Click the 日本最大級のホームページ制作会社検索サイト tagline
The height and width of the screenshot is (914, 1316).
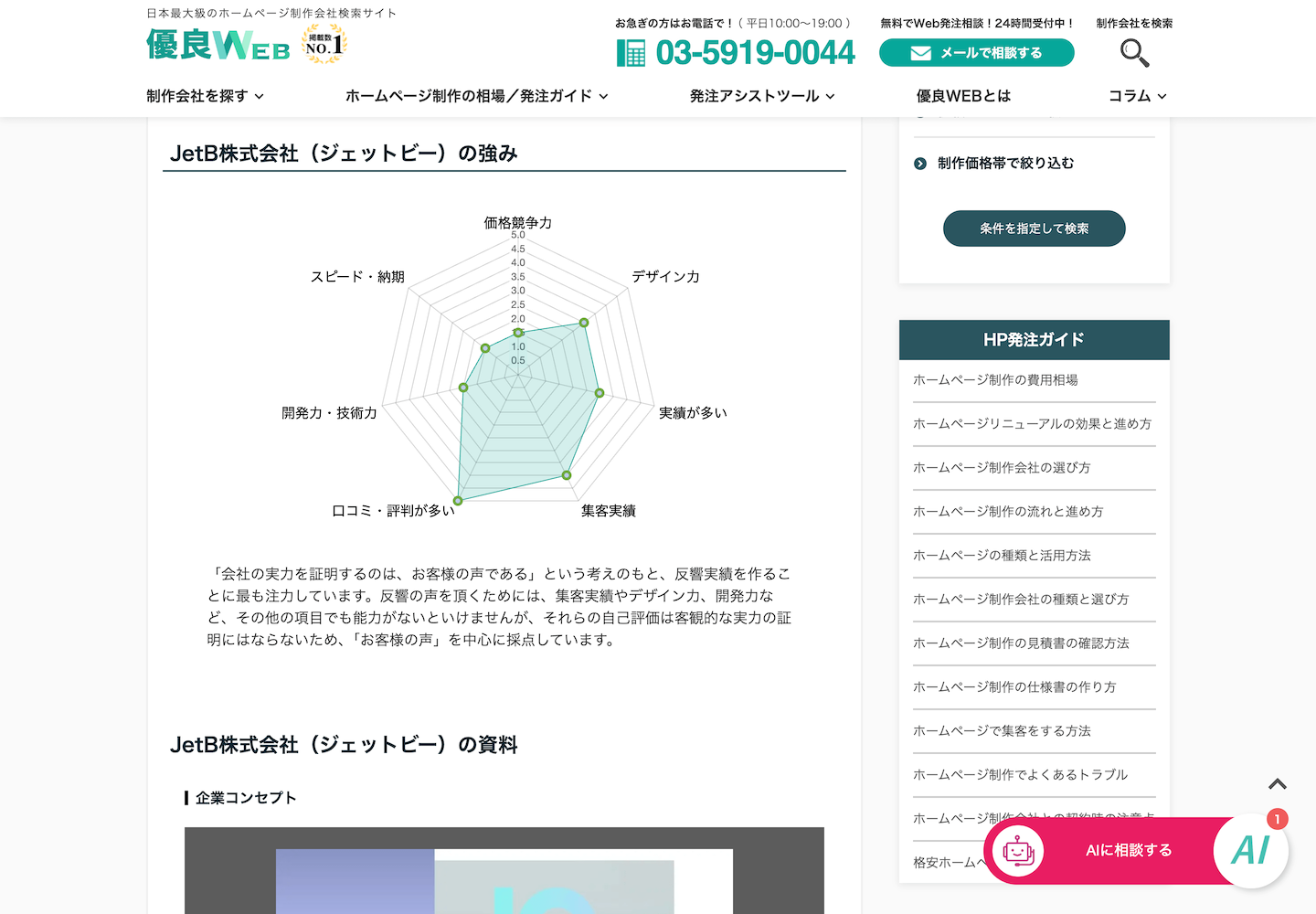click(271, 14)
